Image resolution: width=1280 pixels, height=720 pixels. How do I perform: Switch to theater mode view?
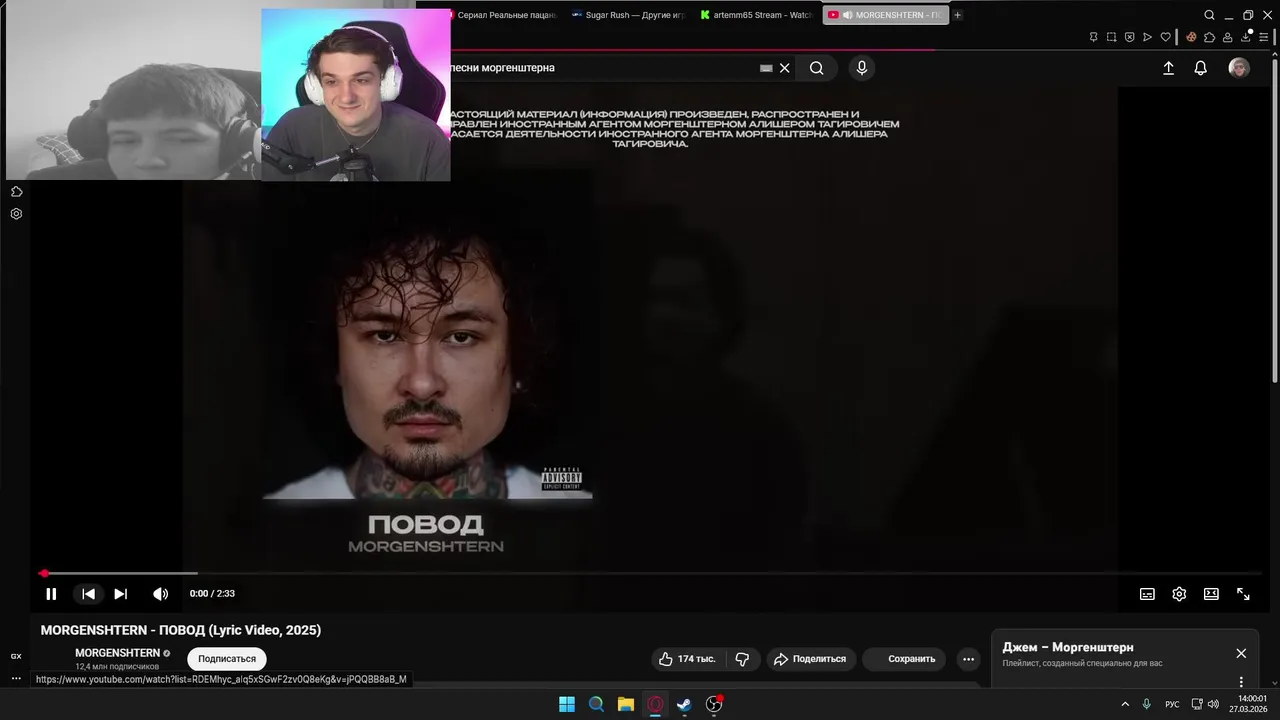[x=1211, y=594]
